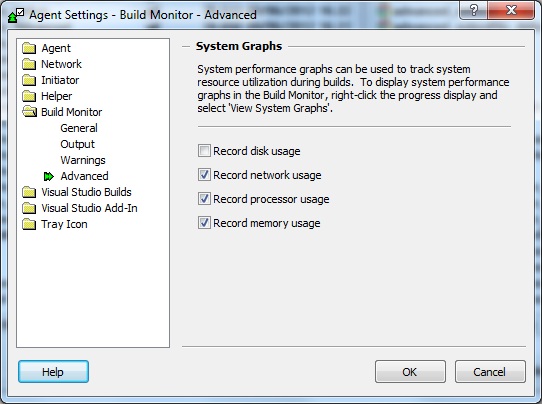Disable Record memory usage checkbox
The image size is (542, 405).
point(204,223)
